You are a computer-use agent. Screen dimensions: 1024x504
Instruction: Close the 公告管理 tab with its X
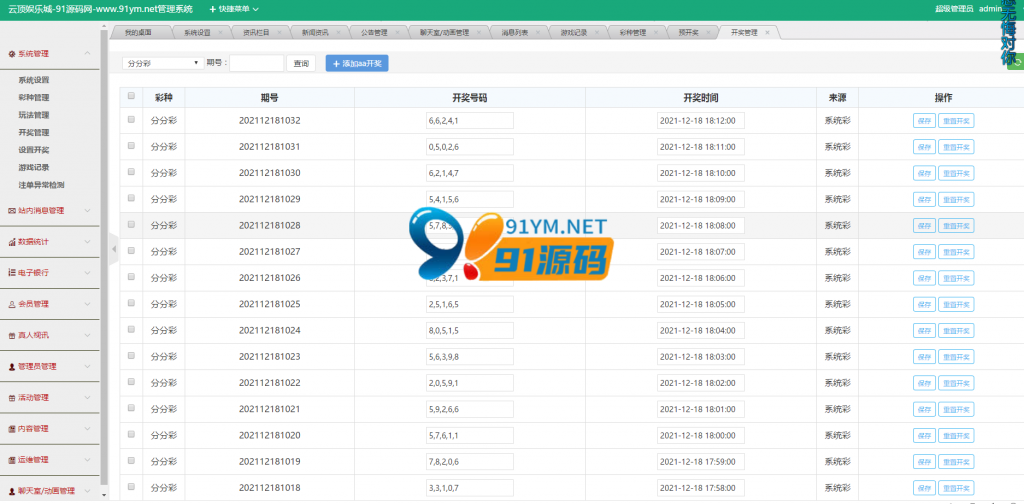pos(397,32)
